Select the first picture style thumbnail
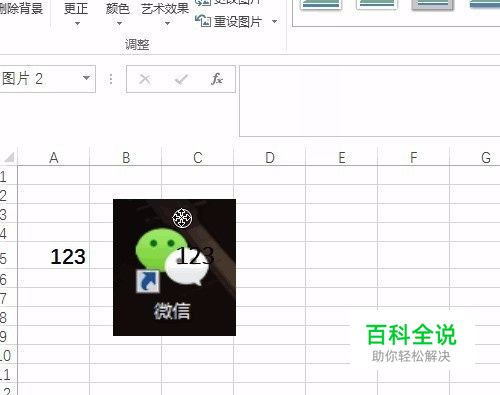 click(321, 5)
